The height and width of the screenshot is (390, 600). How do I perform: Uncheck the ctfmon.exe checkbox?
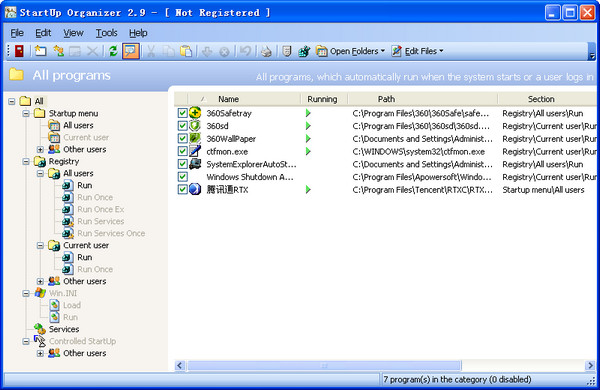(183, 151)
